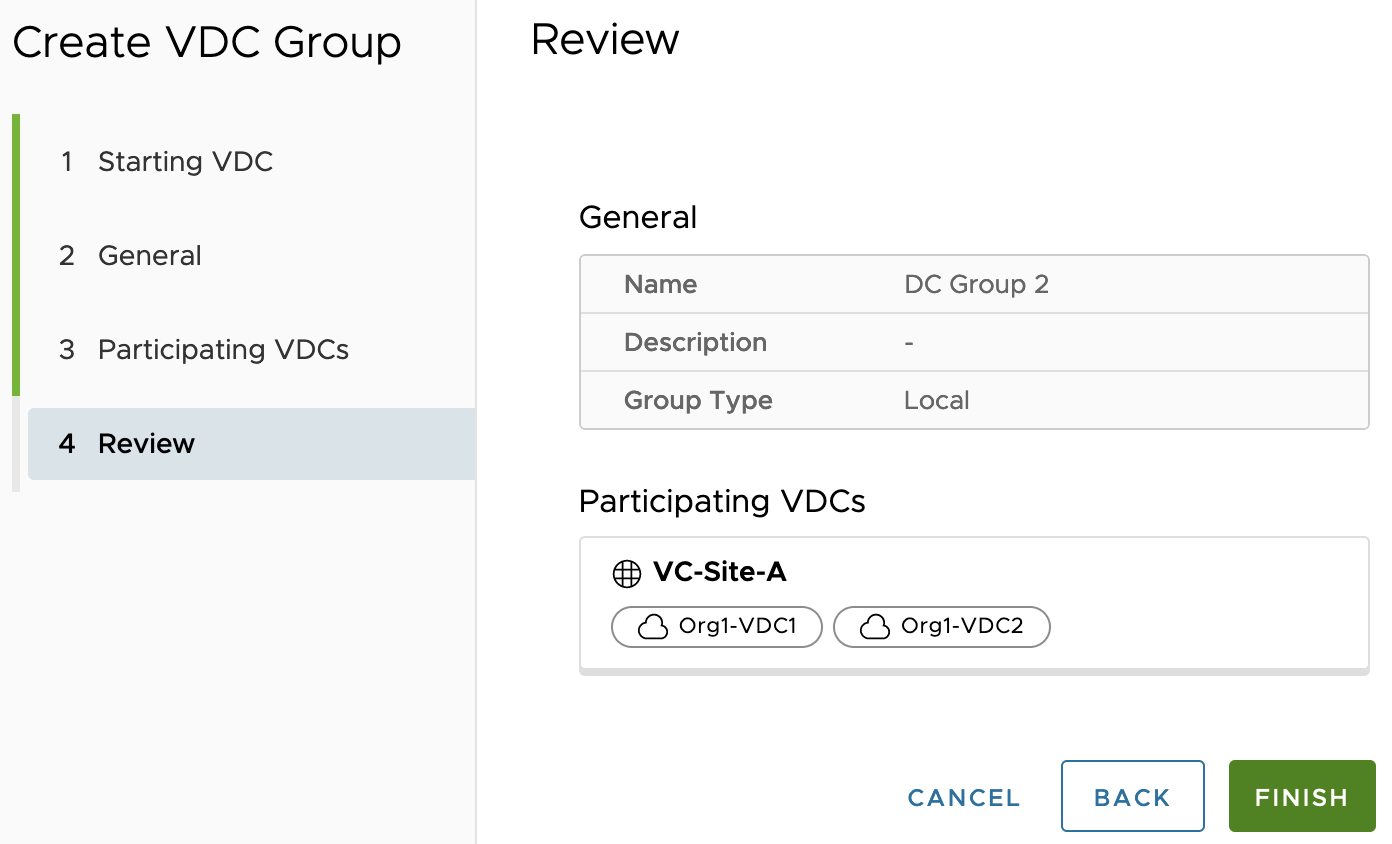Click the horizontal scrollbar under Participating VDCs
This screenshot has width=1392, height=844.
coord(973,671)
